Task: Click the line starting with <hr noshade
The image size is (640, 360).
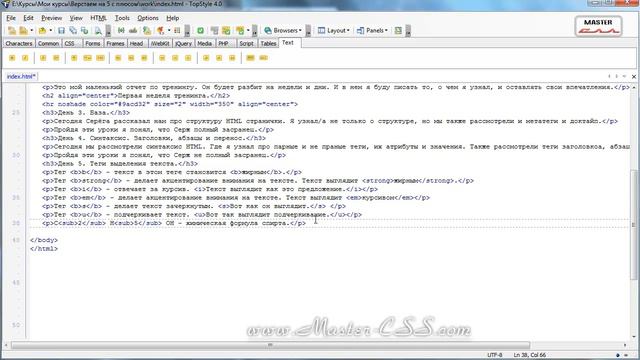Action: pyautogui.click(x=170, y=104)
